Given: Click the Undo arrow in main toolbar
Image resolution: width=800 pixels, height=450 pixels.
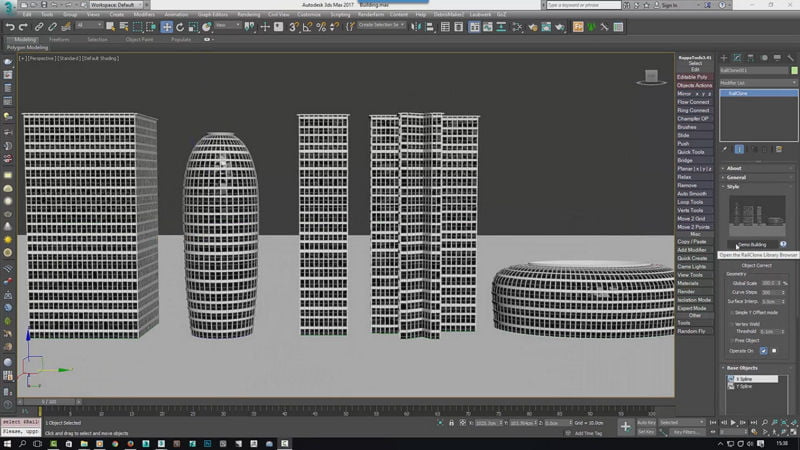Looking at the screenshot, I should point(9,27).
